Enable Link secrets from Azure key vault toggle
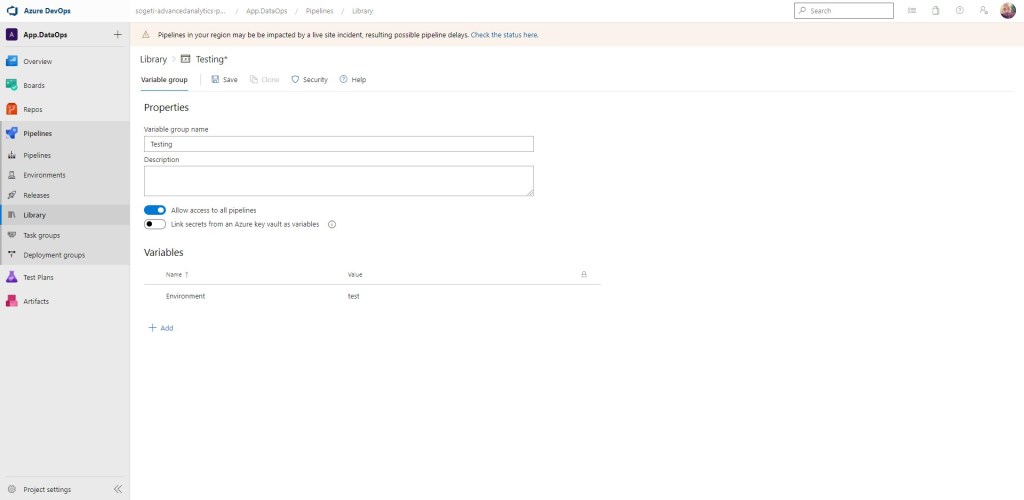 155,224
